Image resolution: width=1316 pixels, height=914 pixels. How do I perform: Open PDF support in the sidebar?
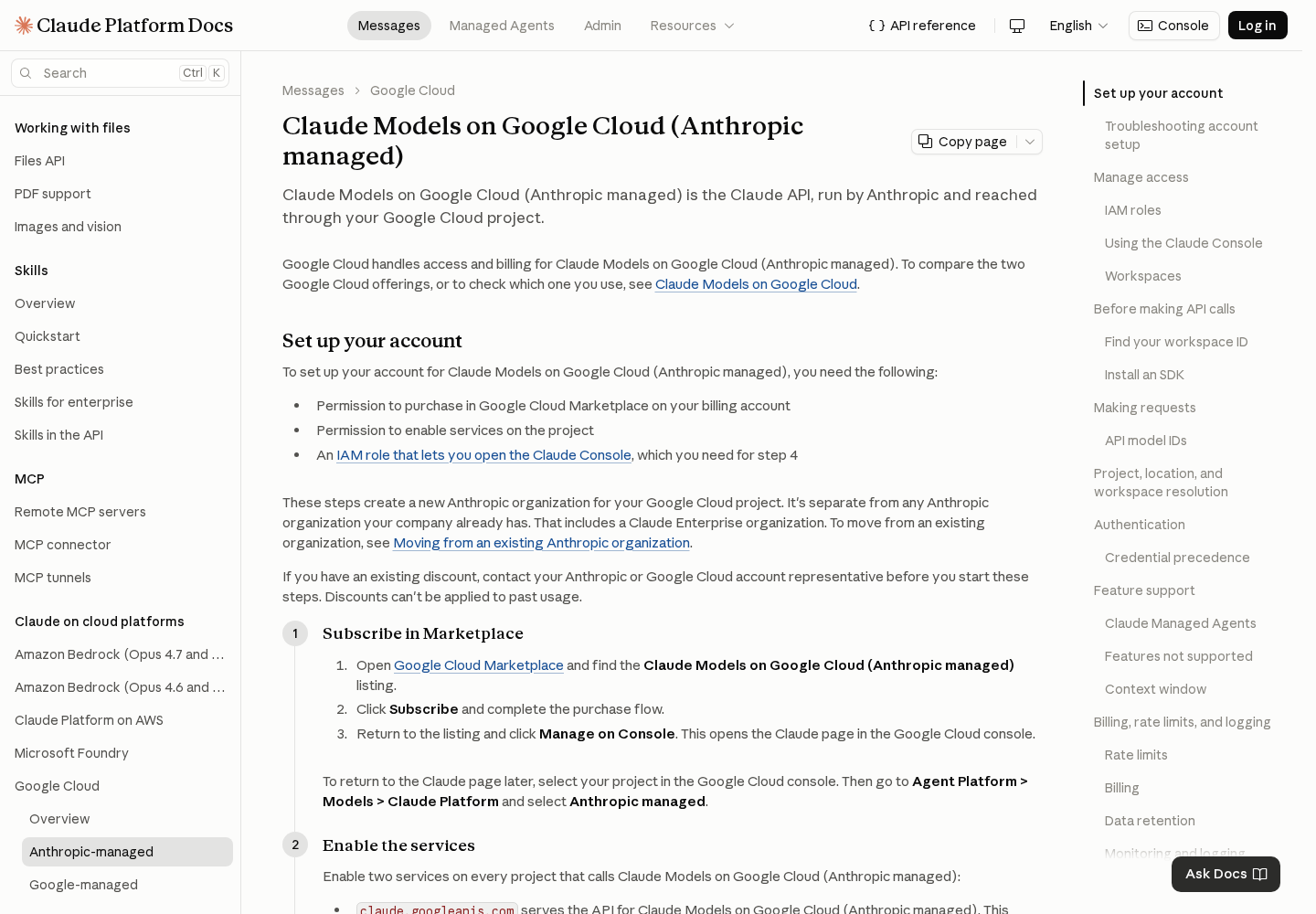click(x=53, y=194)
